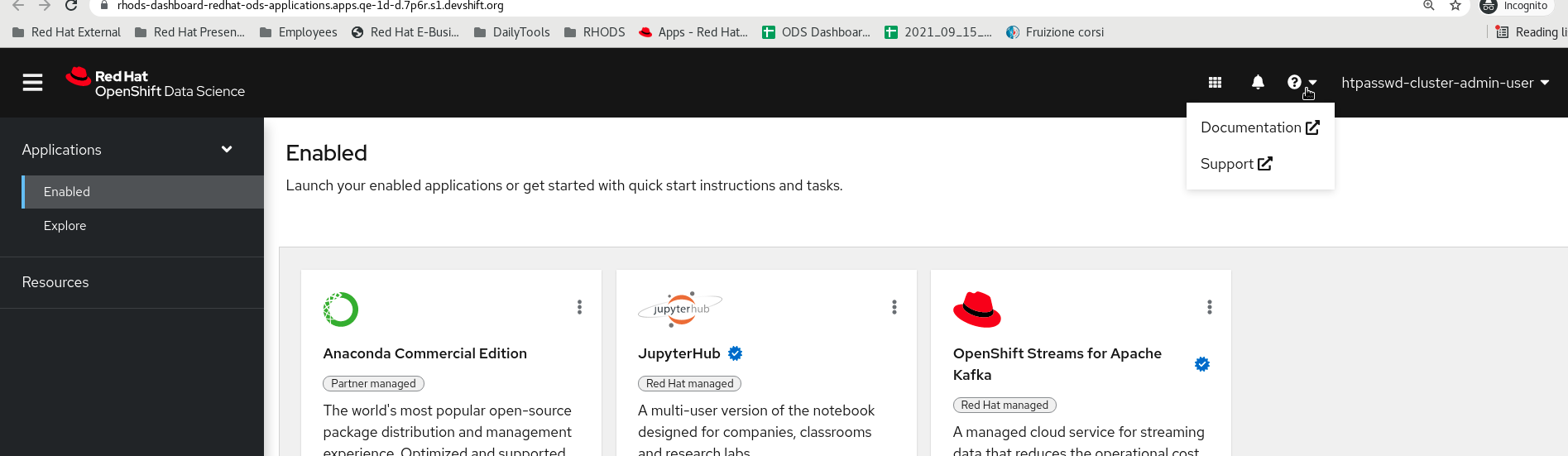Expand the htpasswd-cluster-admin-user dropdown
Screen dimensions: 1568x456
(1445, 83)
